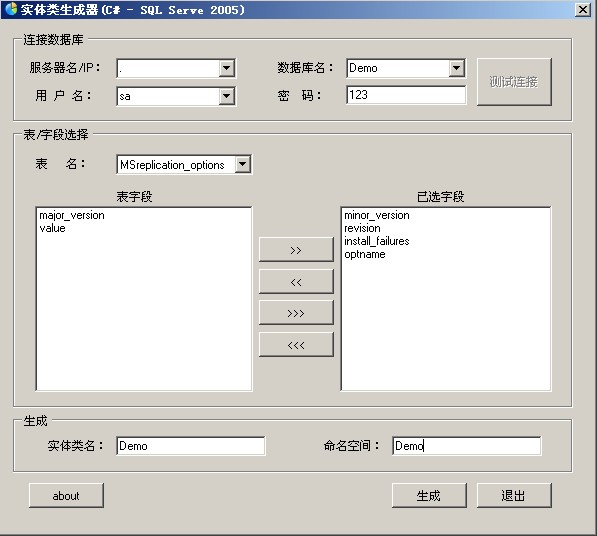The width and height of the screenshot is (597, 536).
Task: Click the <<< remove all fields button
Action: tap(296, 345)
